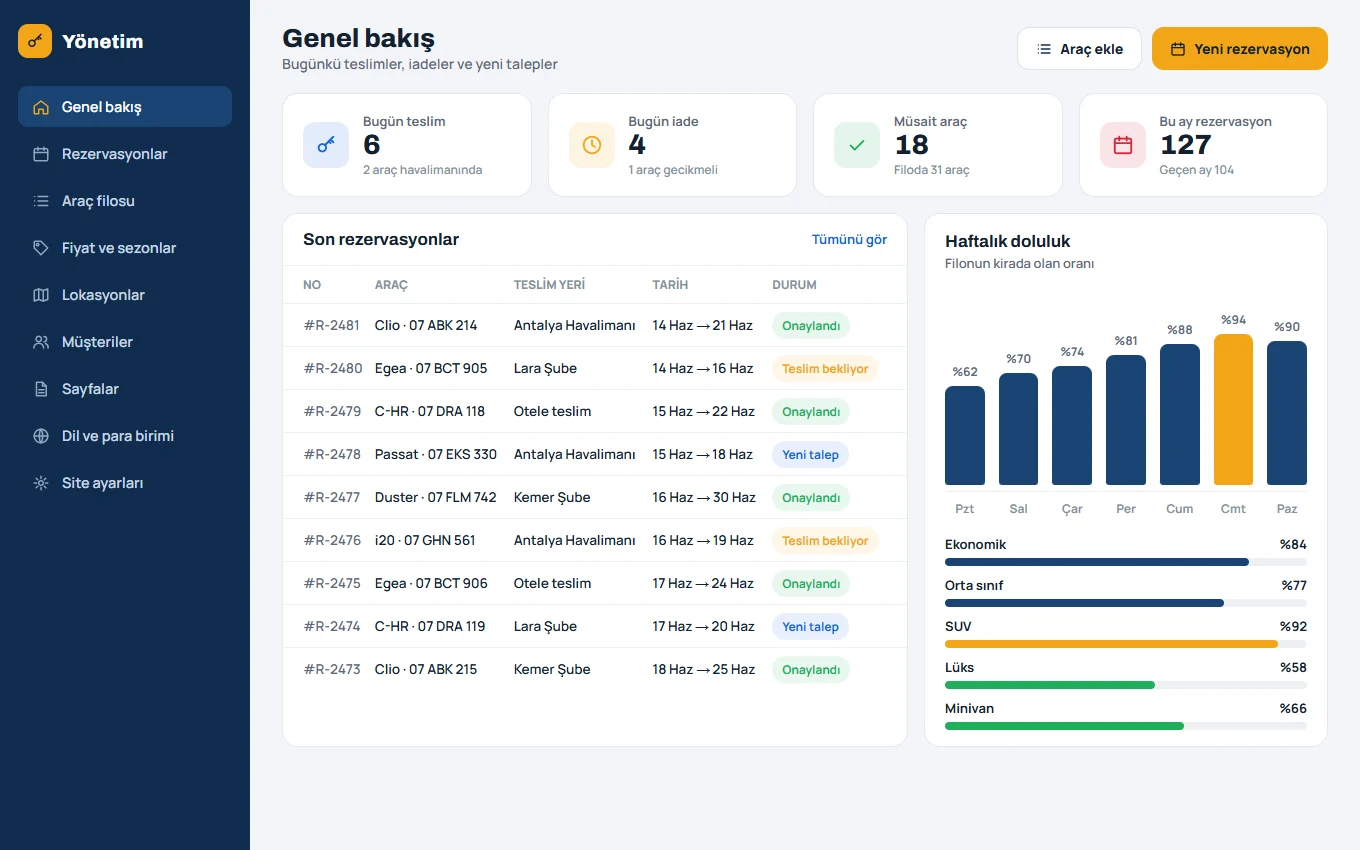Screen dimensions: 1360x850
Task: Click the key icon in Bugün teslim card
Action: (x=326, y=145)
